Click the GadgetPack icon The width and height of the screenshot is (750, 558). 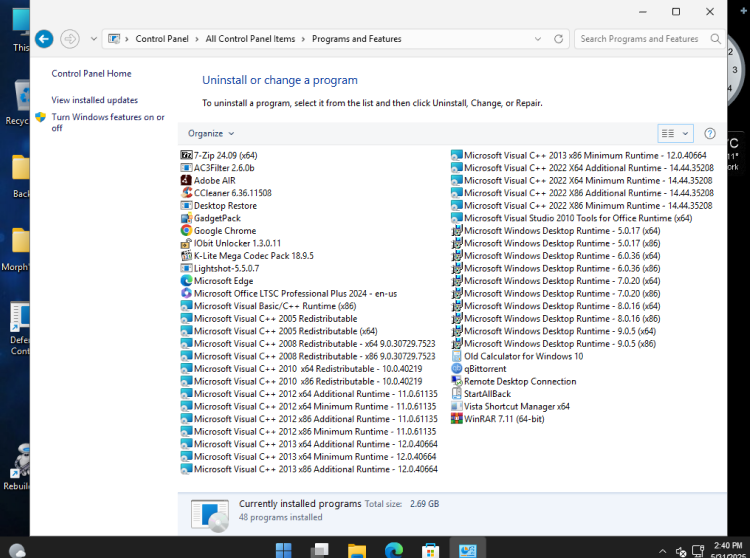point(186,218)
